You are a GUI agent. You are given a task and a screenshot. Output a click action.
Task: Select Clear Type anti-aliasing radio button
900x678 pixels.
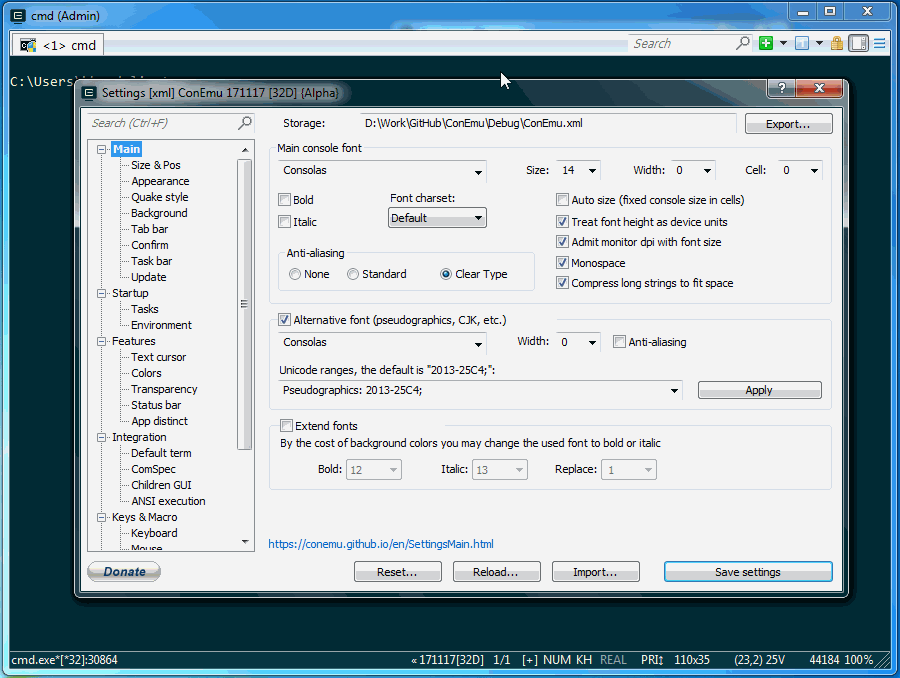(446, 274)
